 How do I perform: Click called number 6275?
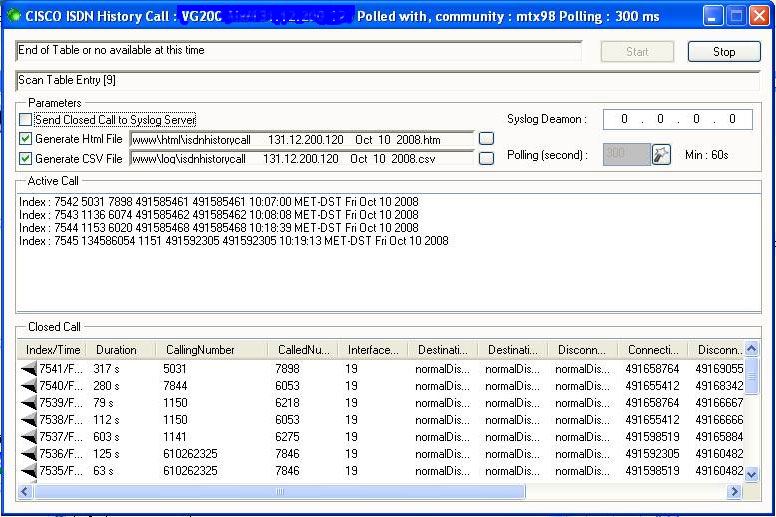287,437
